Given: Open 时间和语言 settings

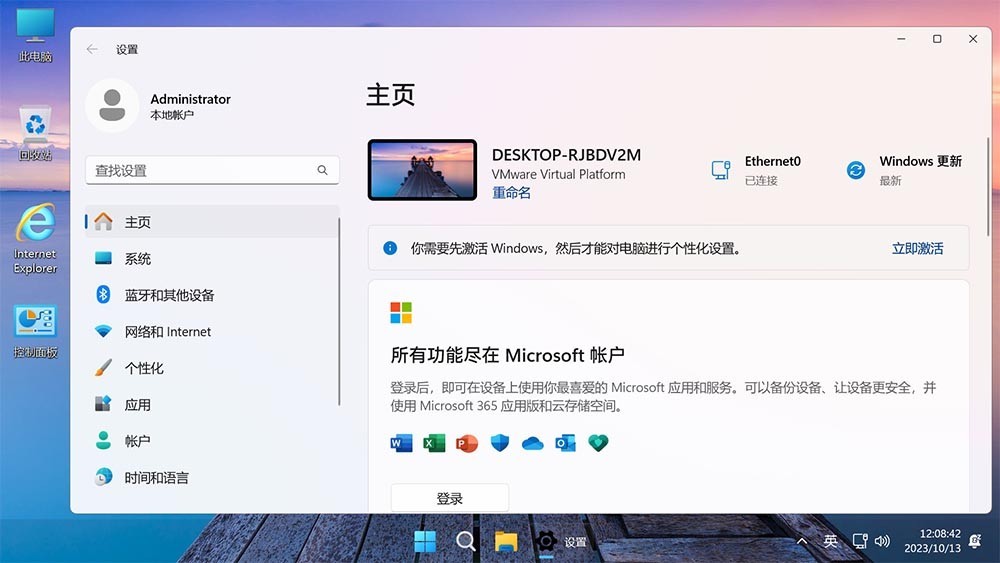Looking at the screenshot, I should point(156,478).
